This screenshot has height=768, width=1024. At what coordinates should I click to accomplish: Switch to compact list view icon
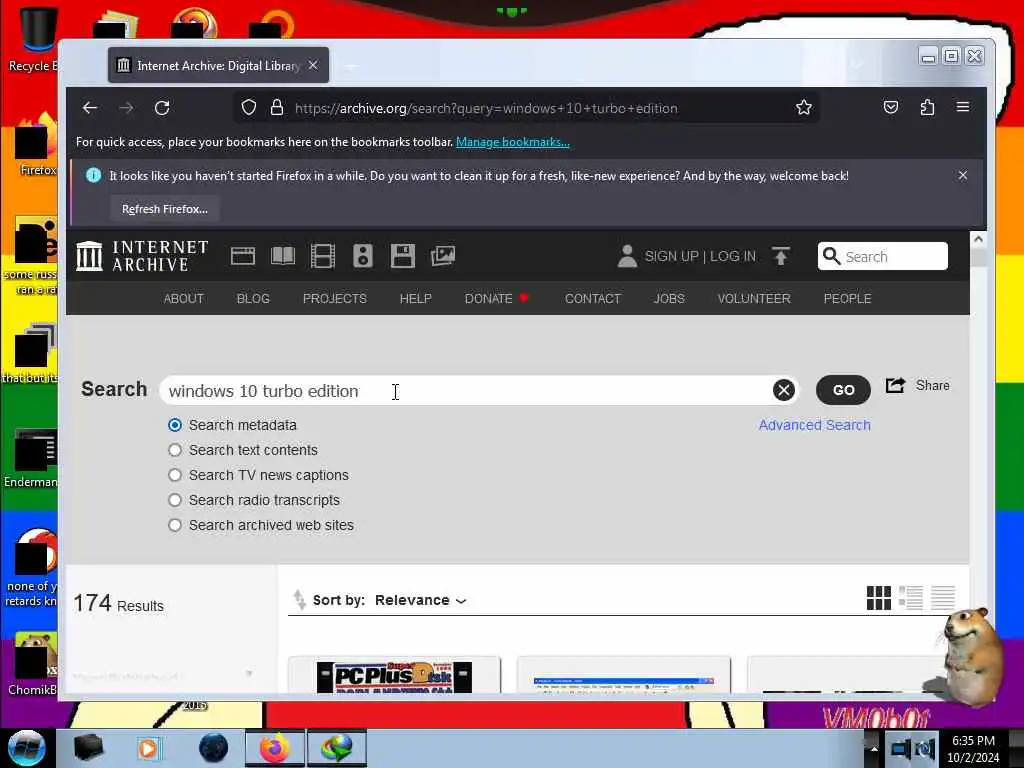[942, 598]
